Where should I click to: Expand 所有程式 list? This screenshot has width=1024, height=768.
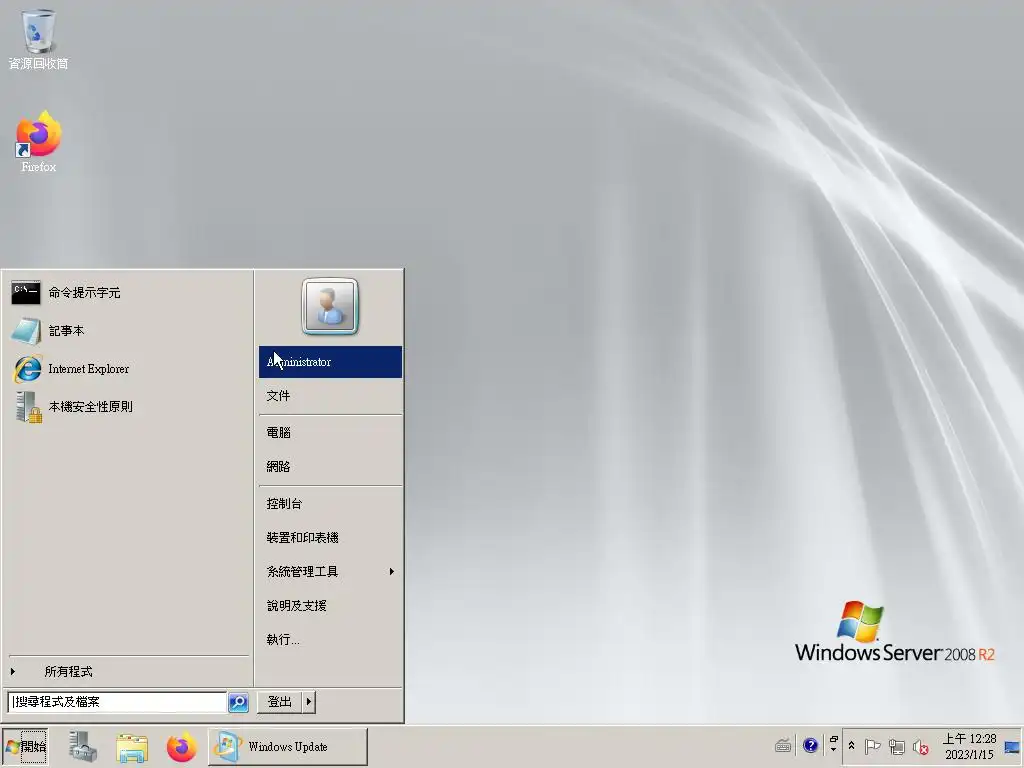pyautogui.click(x=128, y=671)
